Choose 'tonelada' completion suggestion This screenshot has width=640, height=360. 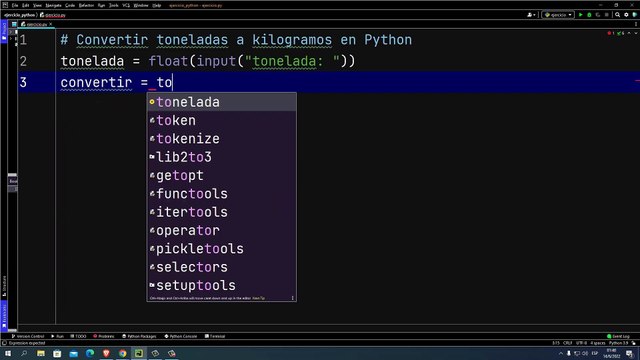[222, 102]
